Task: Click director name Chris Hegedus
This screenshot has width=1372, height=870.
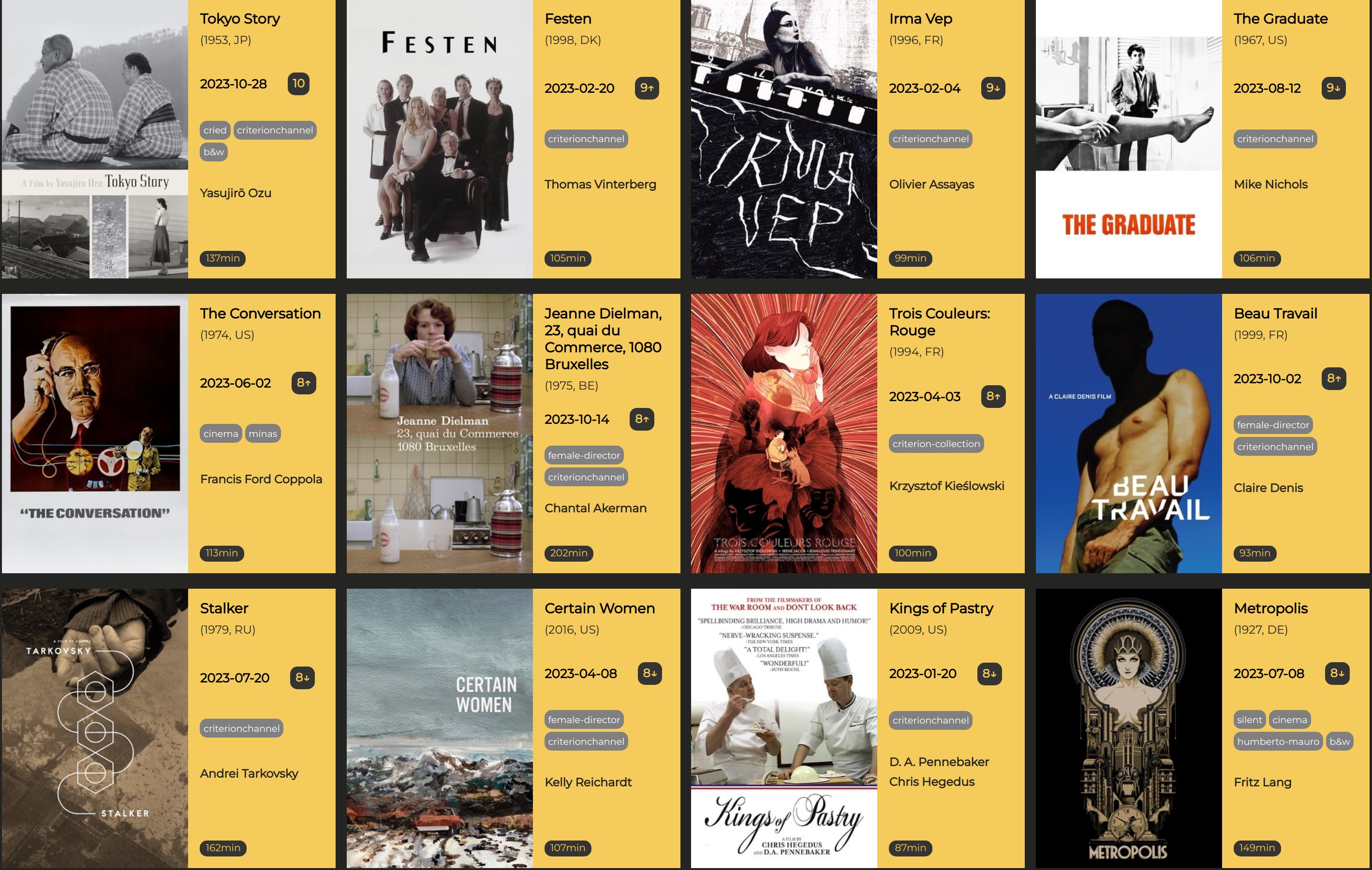Action: [931, 783]
